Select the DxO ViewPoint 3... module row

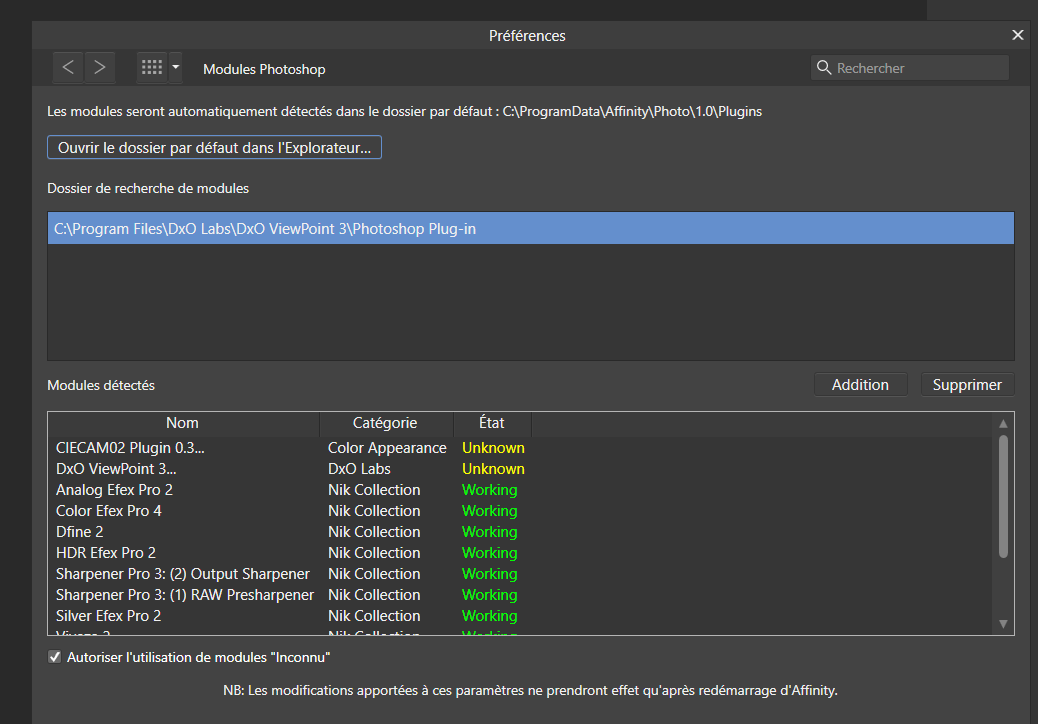coord(520,469)
